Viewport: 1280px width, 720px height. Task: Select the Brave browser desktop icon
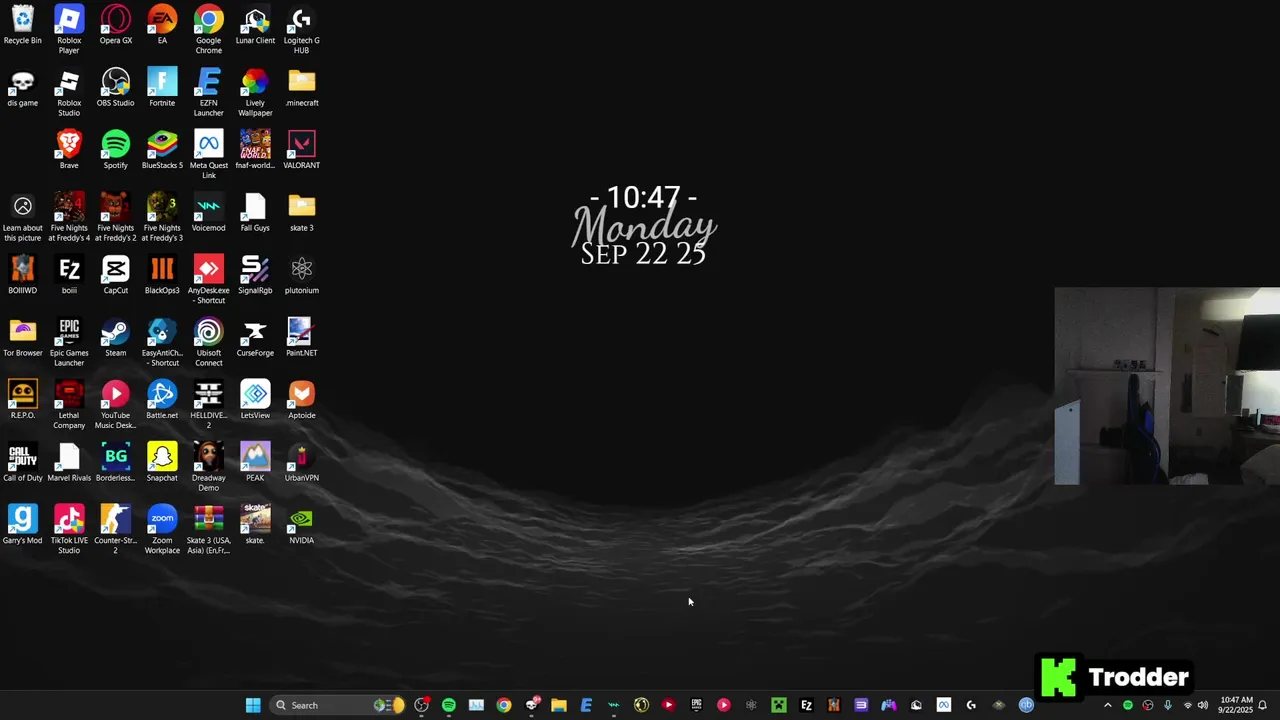tap(69, 150)
